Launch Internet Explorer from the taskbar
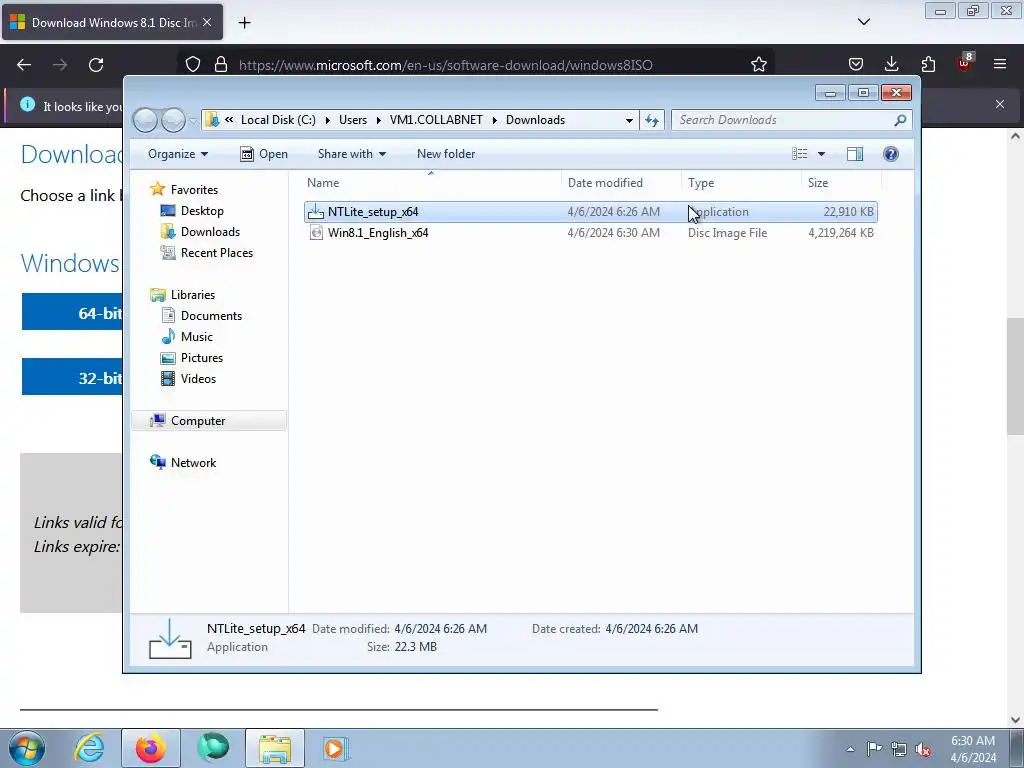The image size is (1024, 768). click(x=89, y=748)
